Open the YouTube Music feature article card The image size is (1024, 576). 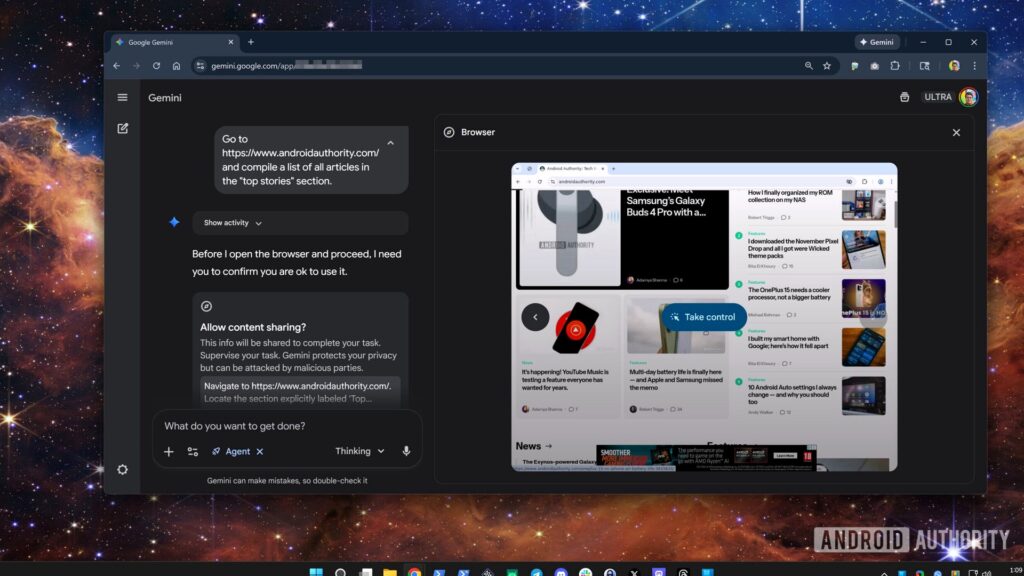(568, 357)
